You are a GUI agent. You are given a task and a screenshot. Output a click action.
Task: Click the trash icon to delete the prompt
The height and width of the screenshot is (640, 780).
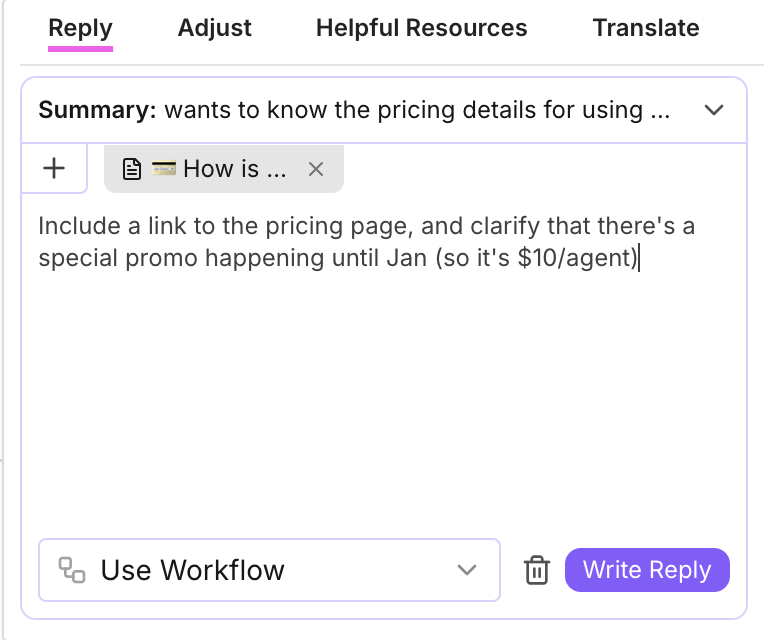(537, 571)
